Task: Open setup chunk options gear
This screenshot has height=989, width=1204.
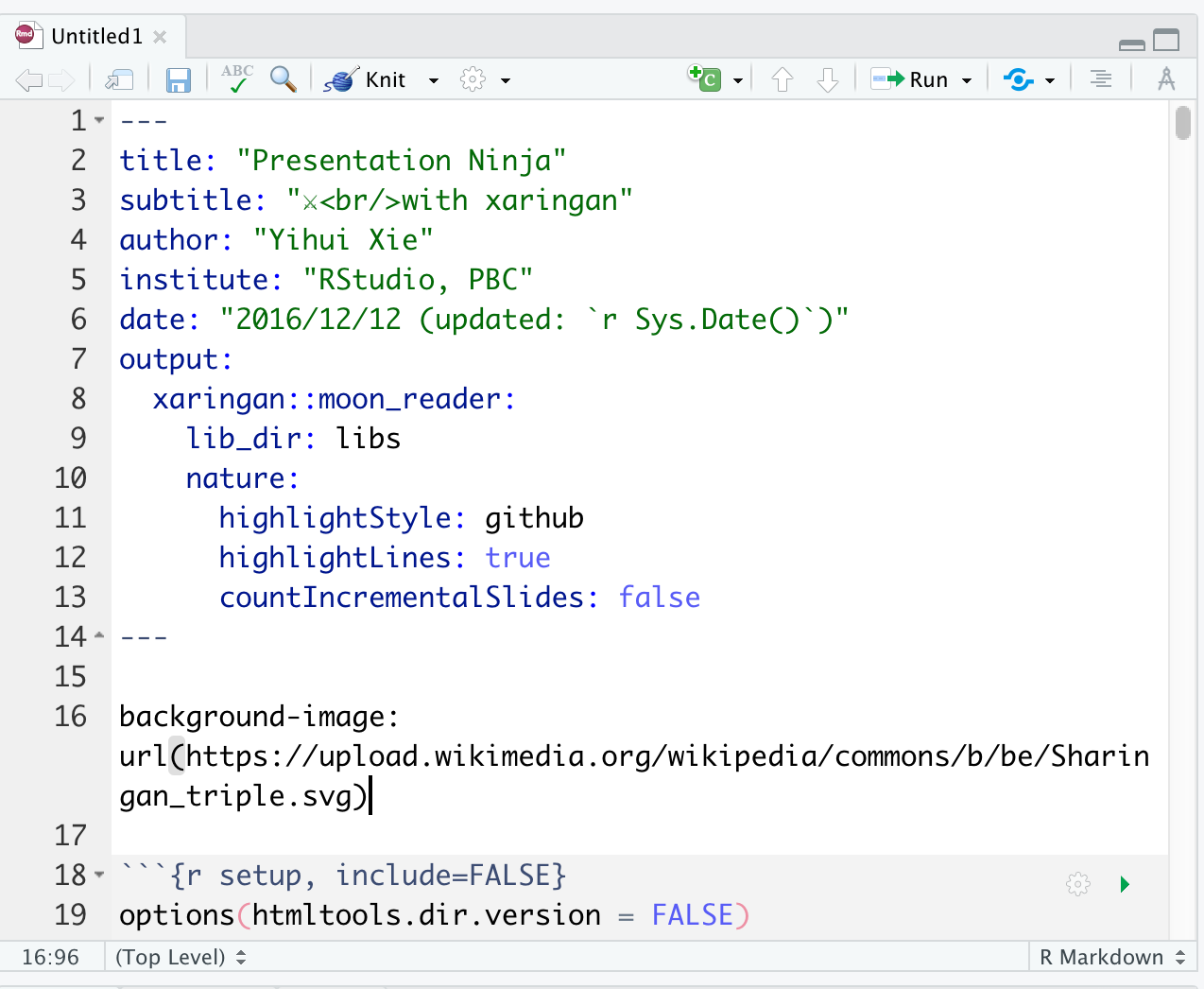Action: click(x=1078, y=884)
